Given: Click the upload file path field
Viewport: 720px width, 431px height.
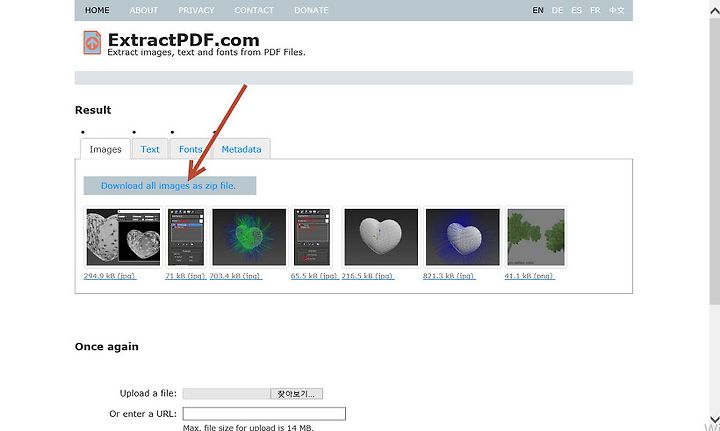Looking at the screenshot, I should point(226,394).
